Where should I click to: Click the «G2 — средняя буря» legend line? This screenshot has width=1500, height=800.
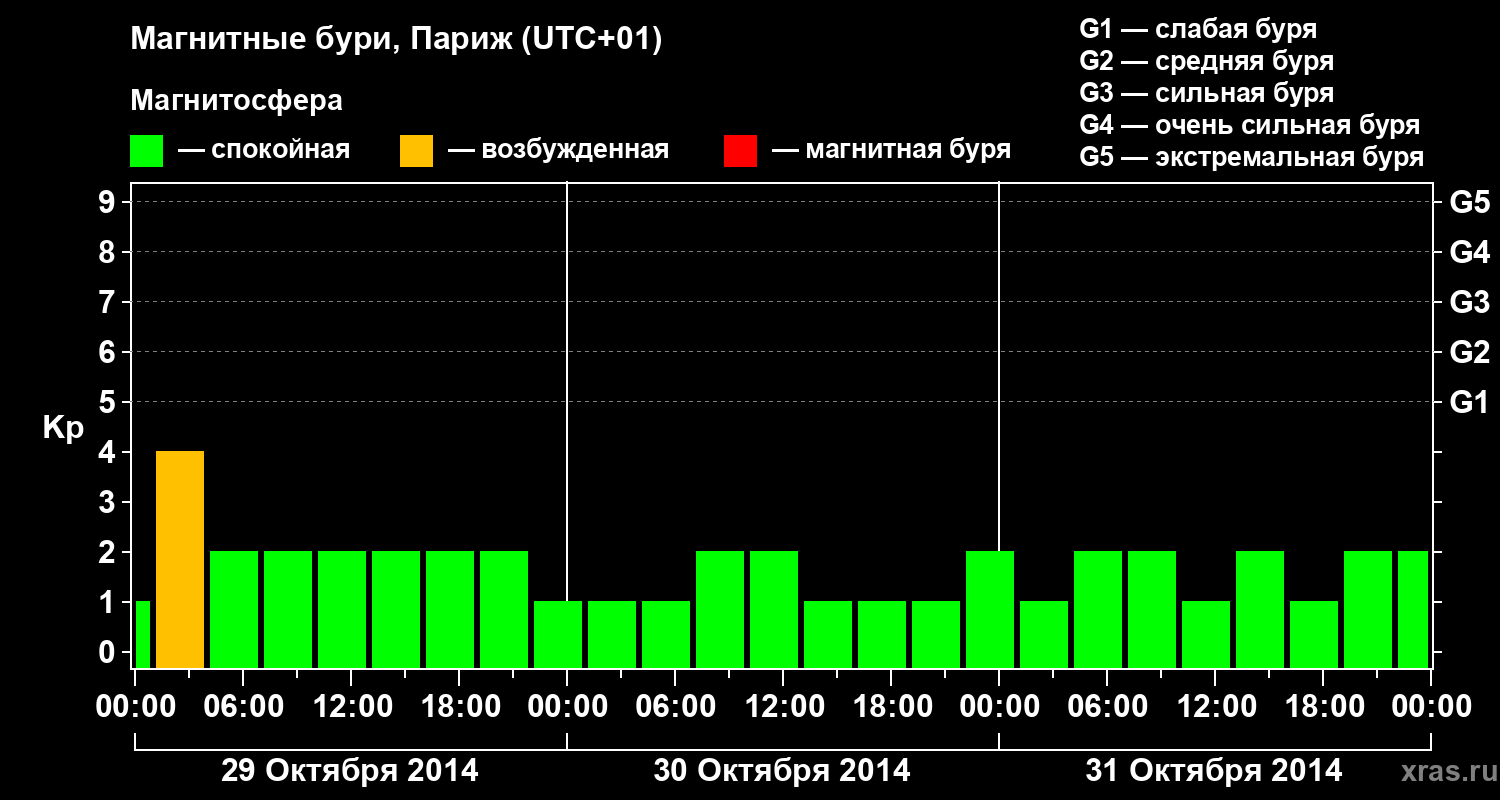1207,61
